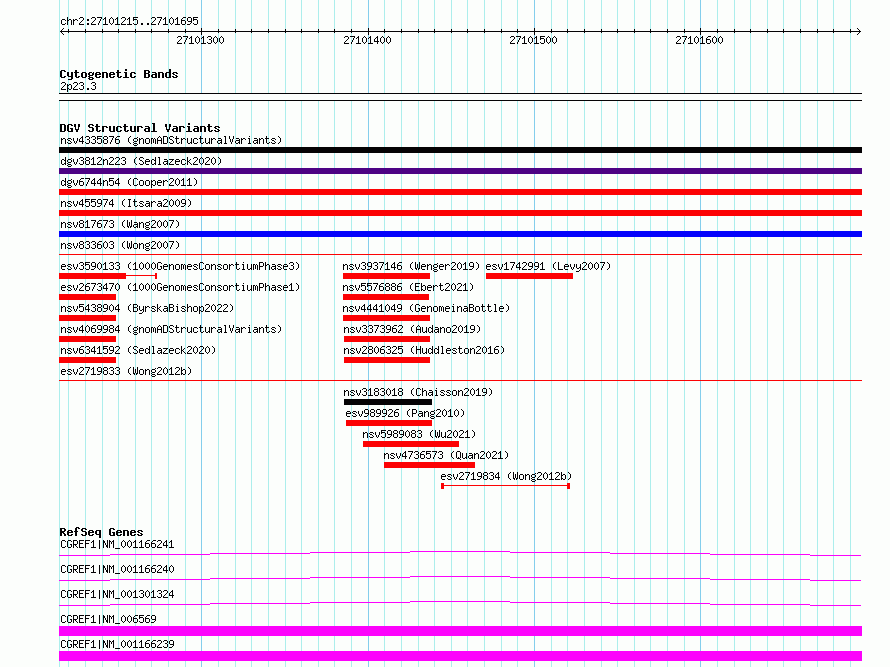Image resolution: width=890 pixels, height=667 pixels.
Task: Click nsv3183018 (Chaisson2019) label
Action: [x=418, y=392]
